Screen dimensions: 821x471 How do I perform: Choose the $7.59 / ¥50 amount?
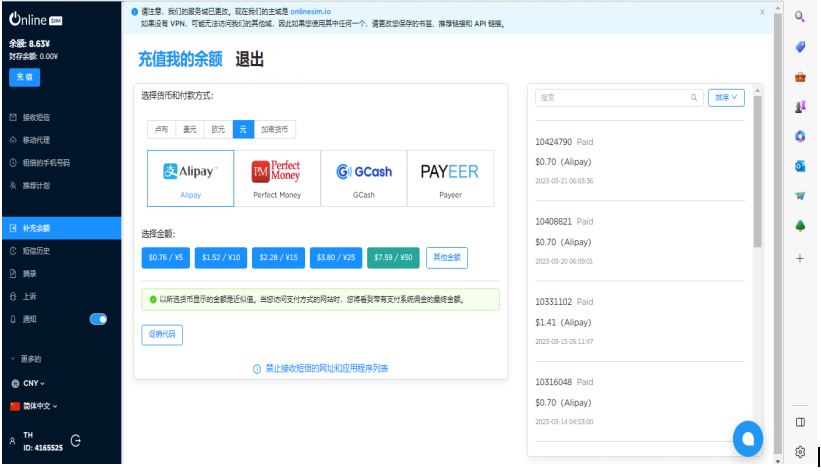[x=393, y=257]
